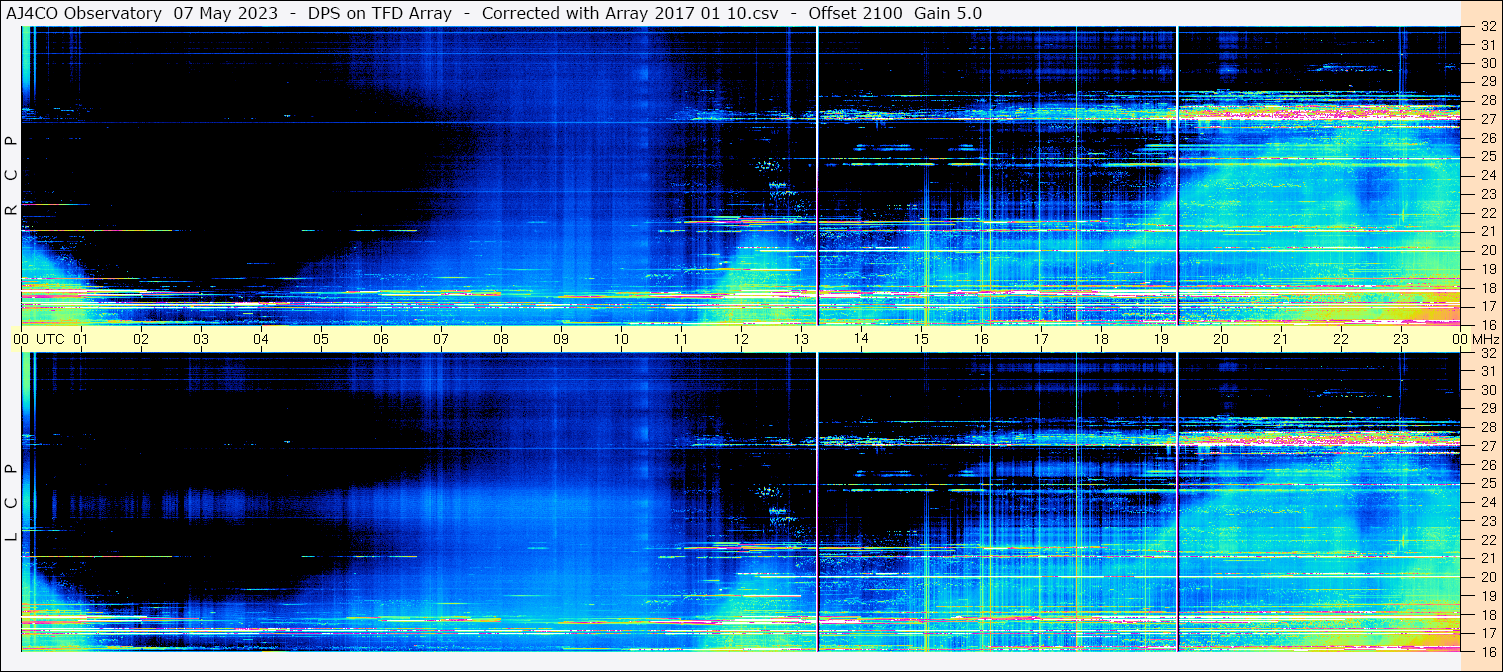Choose hour 21 on the UTC time axis
Screen dimensions: 1503x672
click(1281, 339)
